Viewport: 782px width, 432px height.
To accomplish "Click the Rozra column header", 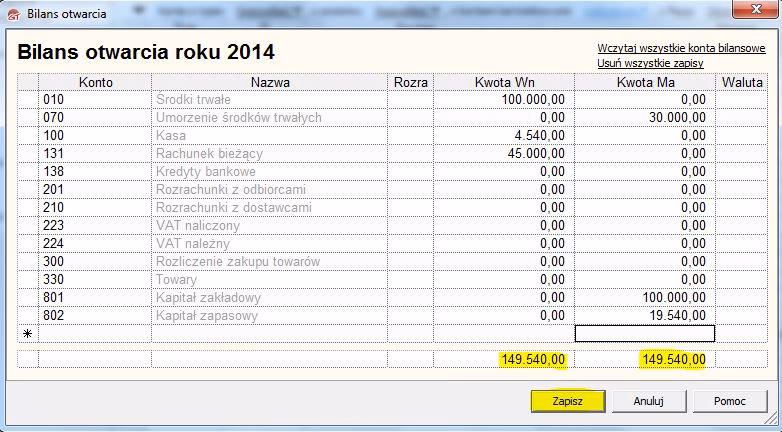I will [x=411, y=82].
